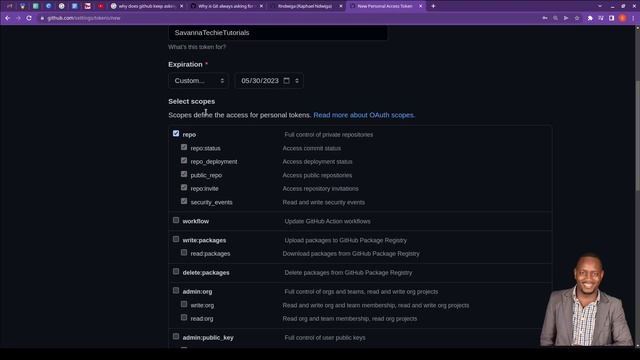Edit the SavannaTechieTutorials note field
This screenshot has height=360, width=640.
pos(278,33)
